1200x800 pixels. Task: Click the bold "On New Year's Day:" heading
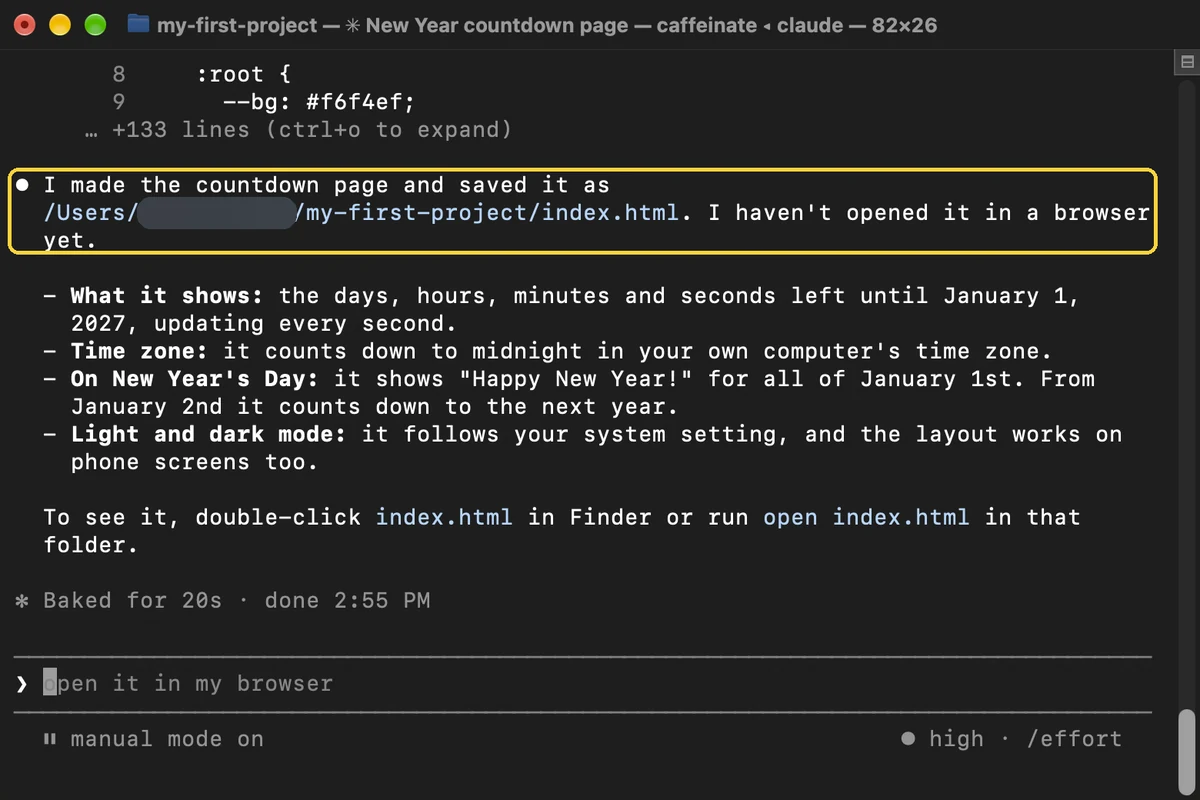[x=195, y=379]
